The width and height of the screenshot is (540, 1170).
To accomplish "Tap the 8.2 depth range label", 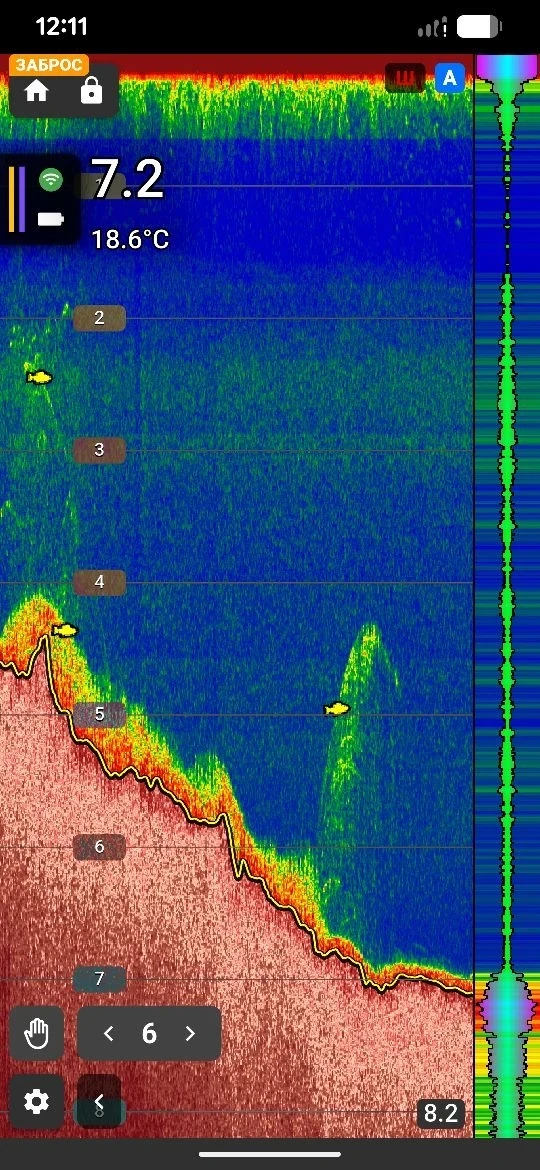I will coord(440,1113).
